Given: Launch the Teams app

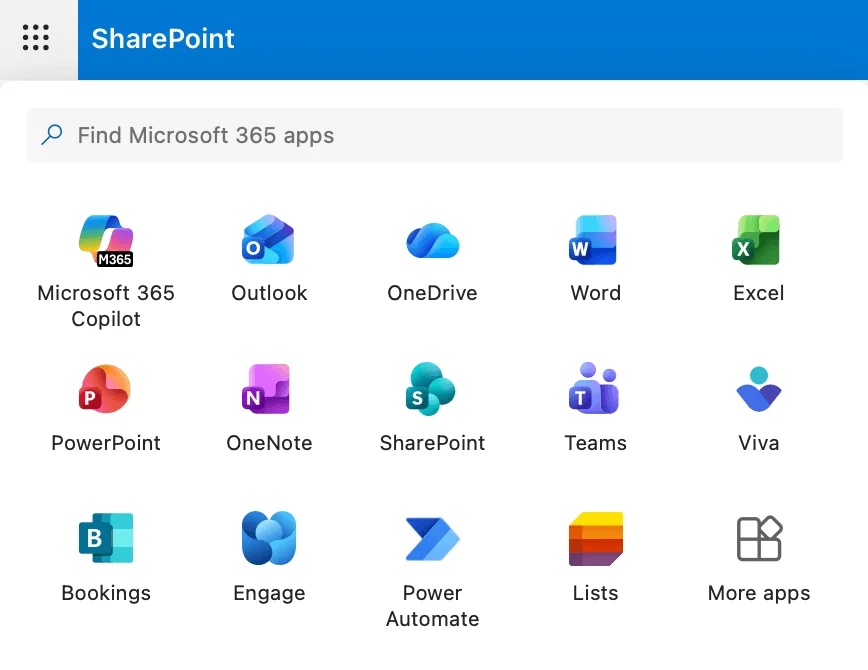Looking at the screenshot, I should (596, 409).
